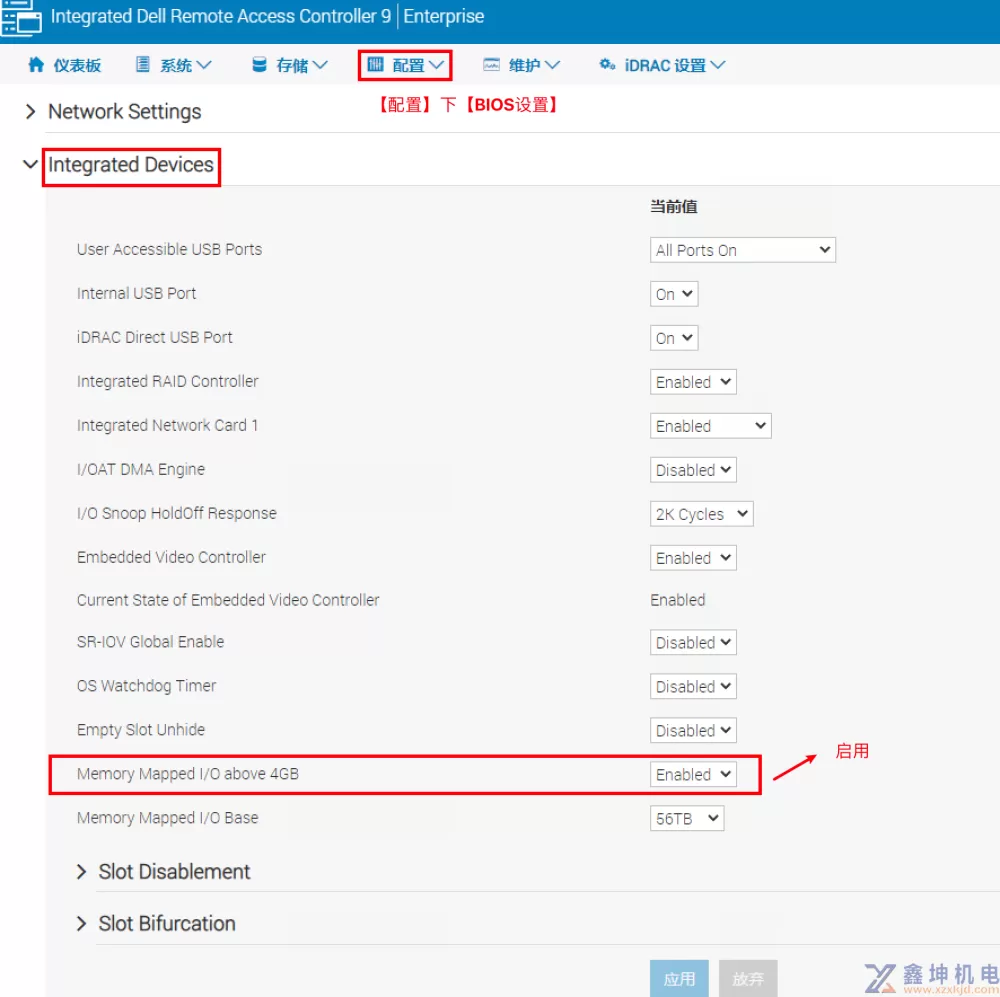Click the 维护 monitor icon
This screenshot has height=997, width=1000.
pos(491,64)
